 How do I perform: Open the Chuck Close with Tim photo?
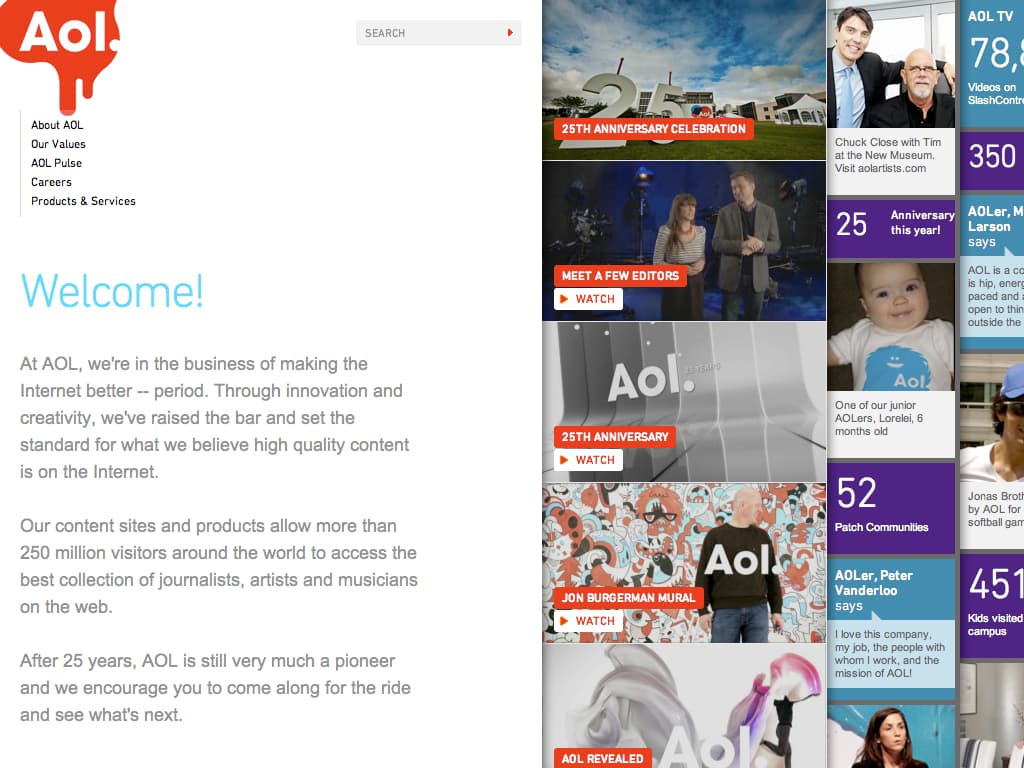pyautogui.click(x=891, y=64)
